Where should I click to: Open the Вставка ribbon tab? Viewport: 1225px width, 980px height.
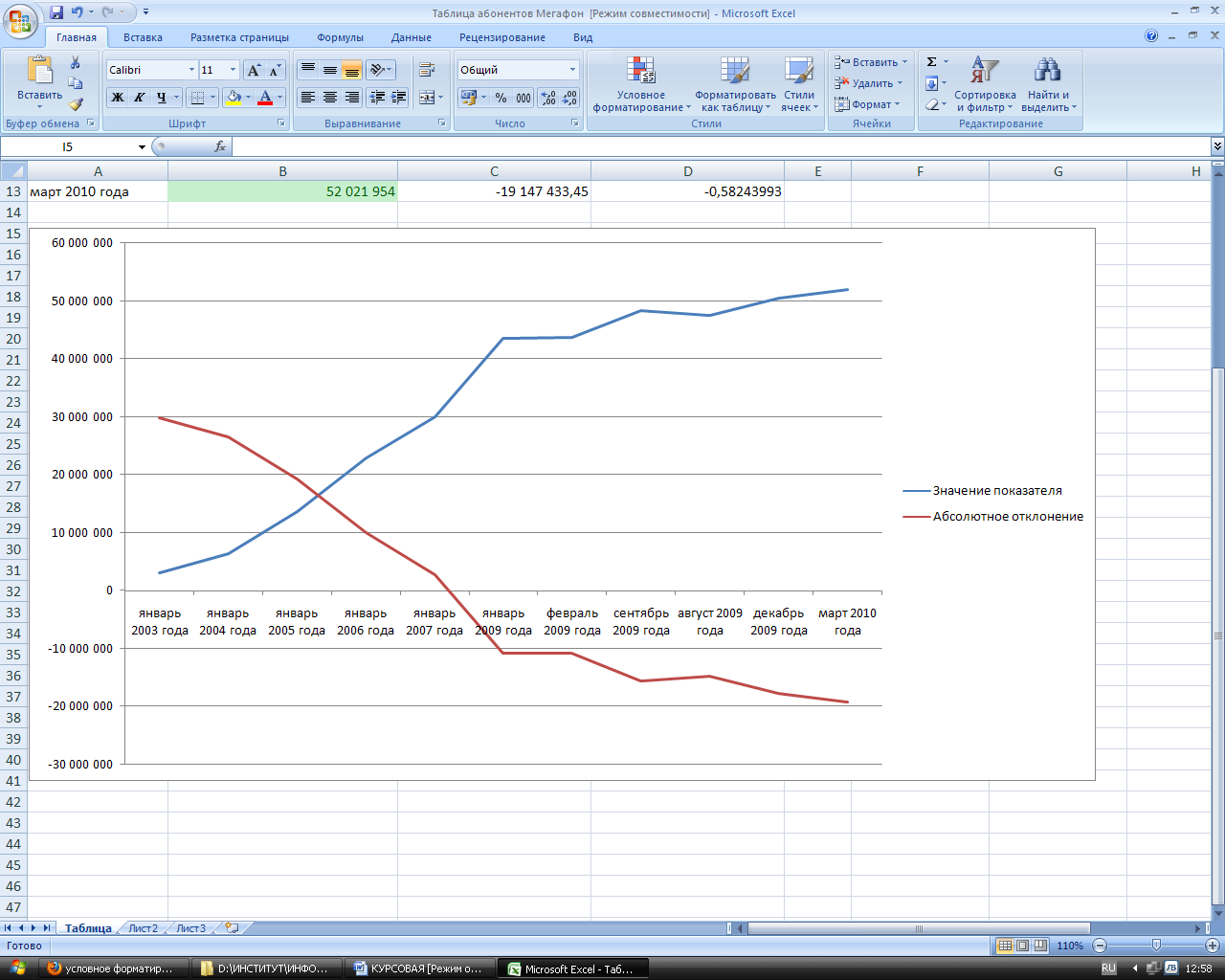point(143,37)
